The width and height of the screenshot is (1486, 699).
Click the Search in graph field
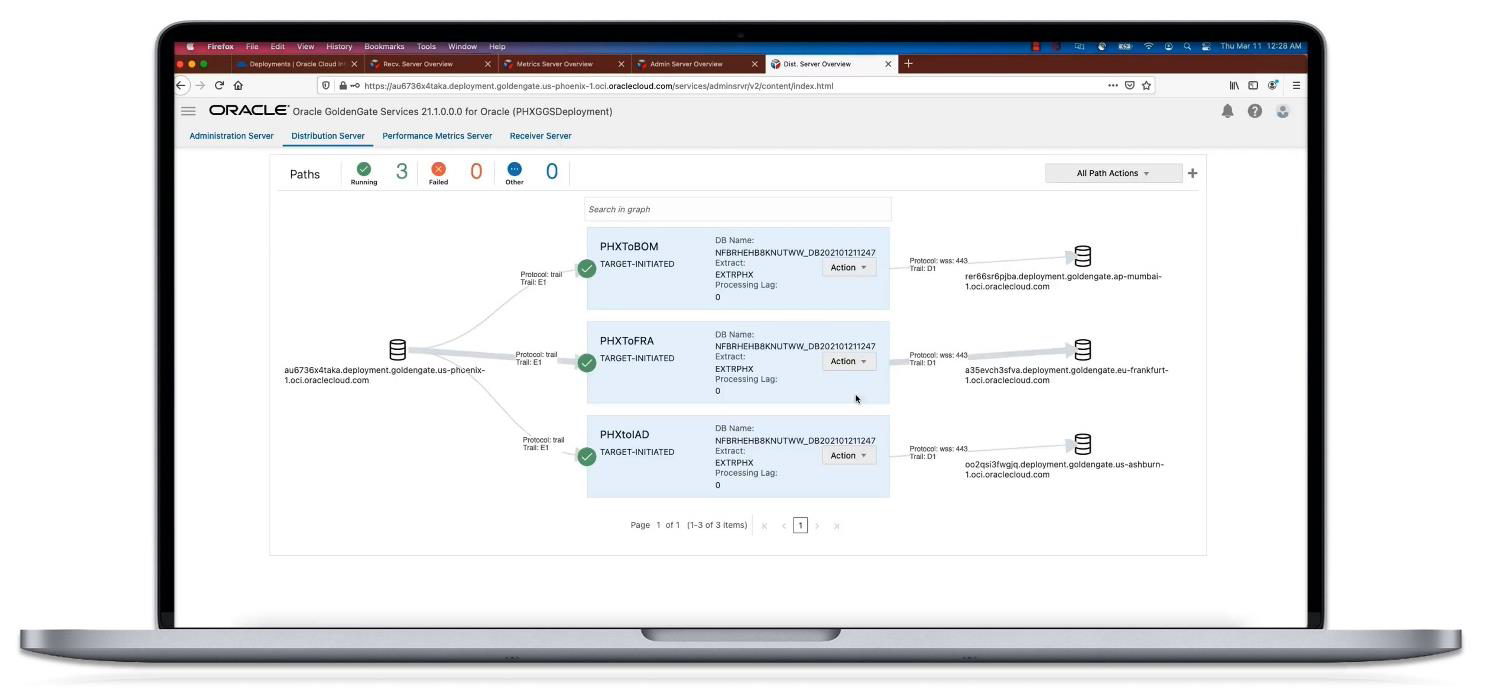(x=738, y=209)
